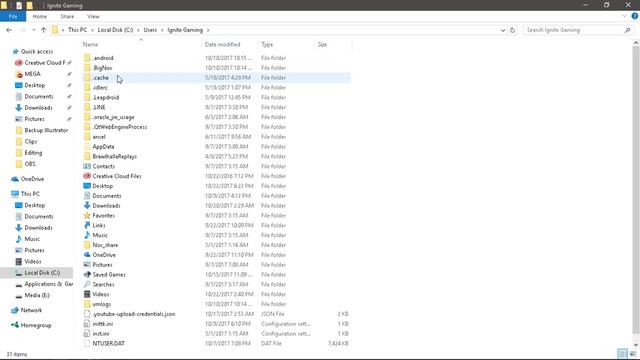The image size is (640, 360).
Task: Open the View ribbon tab
Action: [93, 16]
